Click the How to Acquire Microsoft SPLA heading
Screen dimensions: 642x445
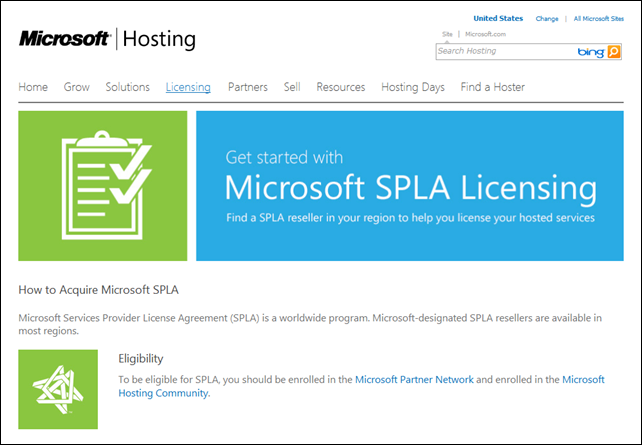[x=98, y=290]
